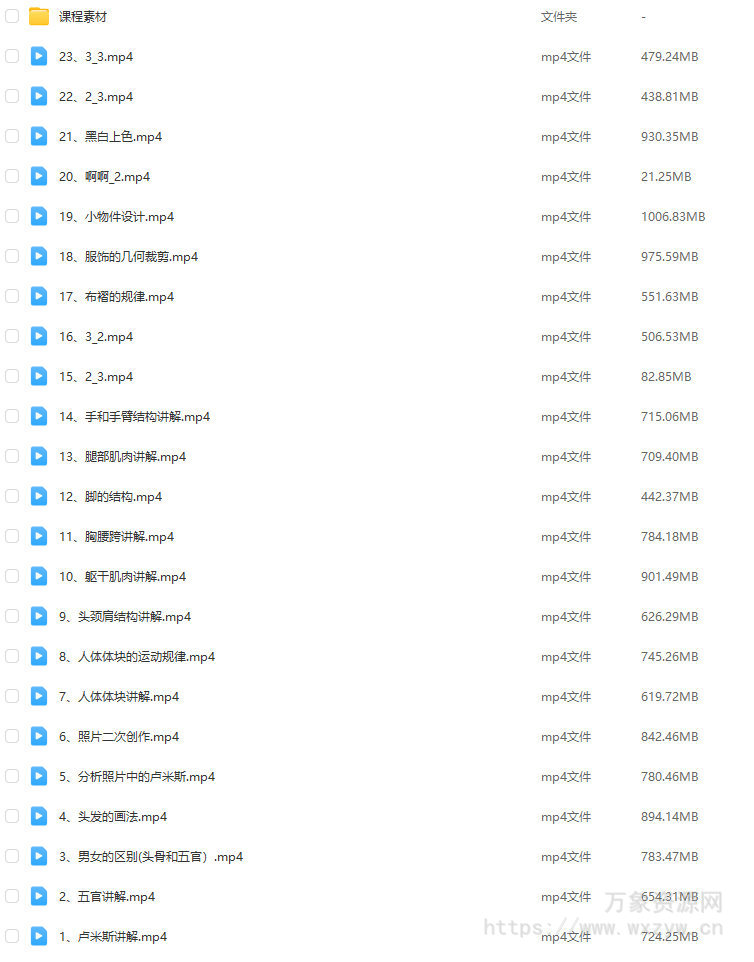Tick checkbox beside 12、脚的结构.mp4
The width and height of the screenshot is (754, 962).
(x=12, y=496)
